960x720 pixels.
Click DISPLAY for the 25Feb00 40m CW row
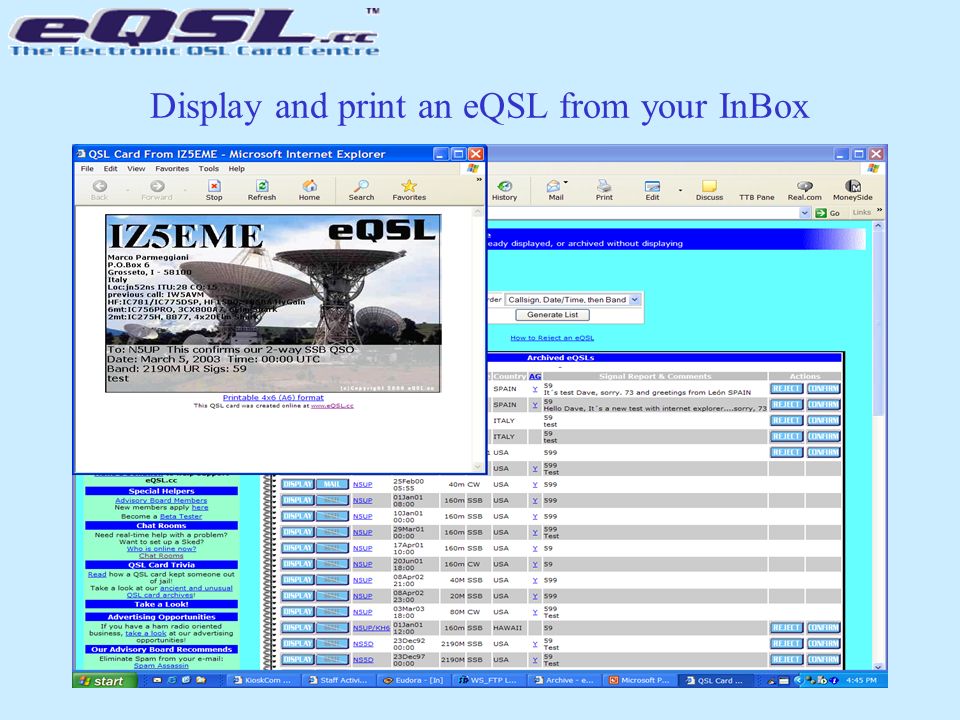298,484
